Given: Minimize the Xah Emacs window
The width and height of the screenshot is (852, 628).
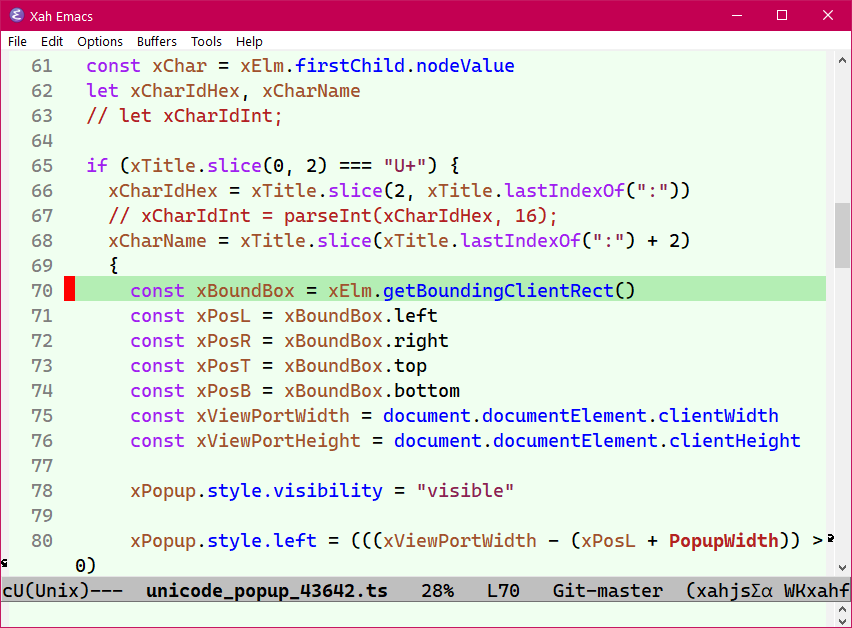Looking at the screenshot, I should [x=736, y=15].
